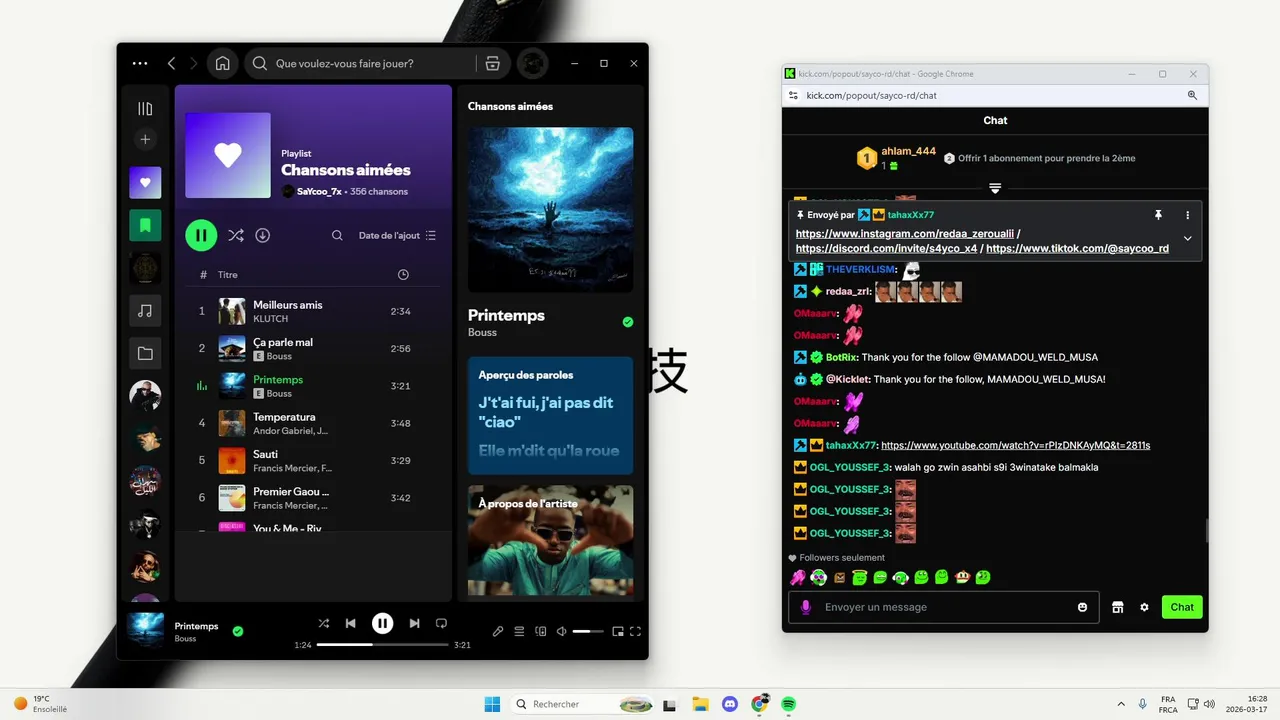Click the purple microphone in chat input
This screenshot has height=720, width=1280.
806,607
